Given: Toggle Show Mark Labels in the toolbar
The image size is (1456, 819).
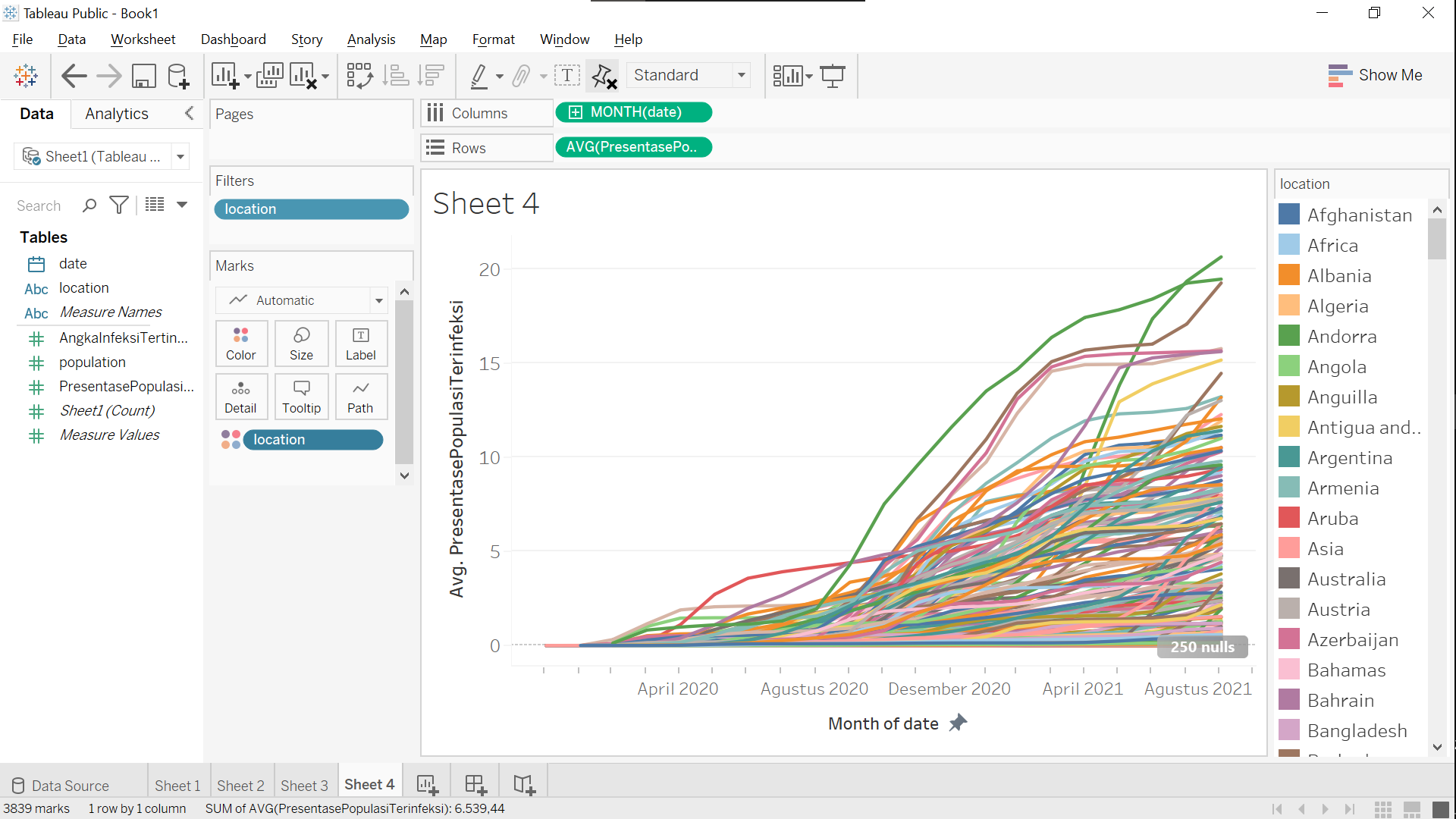Looking at the screenshot, I should (x=568, y=76).
